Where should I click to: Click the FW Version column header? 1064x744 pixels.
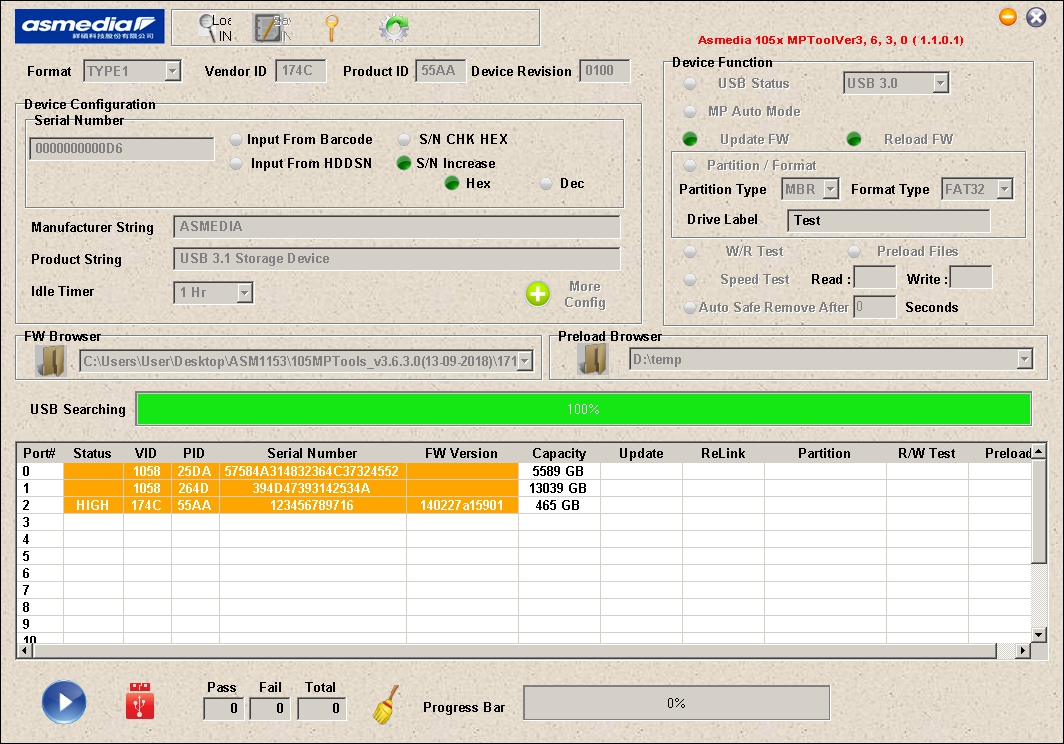click(x=461, y=453)
